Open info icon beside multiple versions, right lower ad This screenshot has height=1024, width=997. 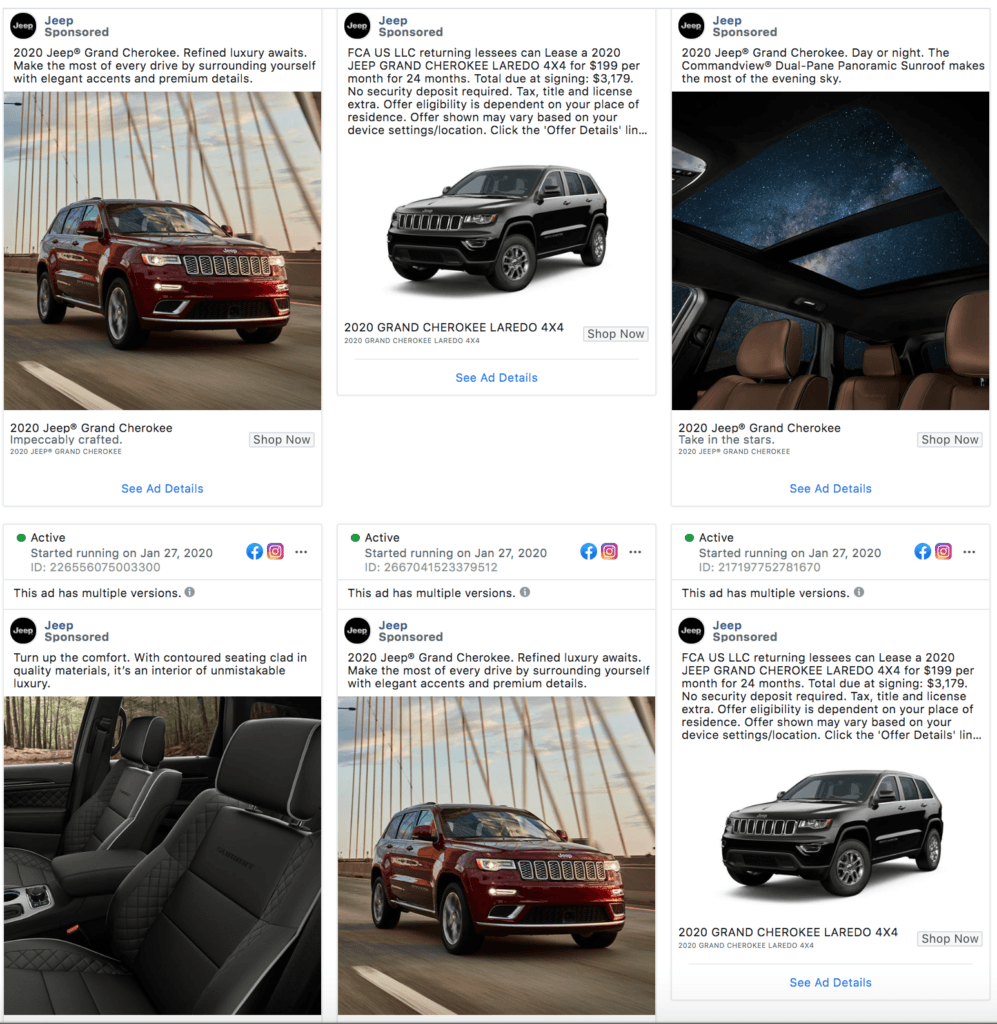(859, 592)
